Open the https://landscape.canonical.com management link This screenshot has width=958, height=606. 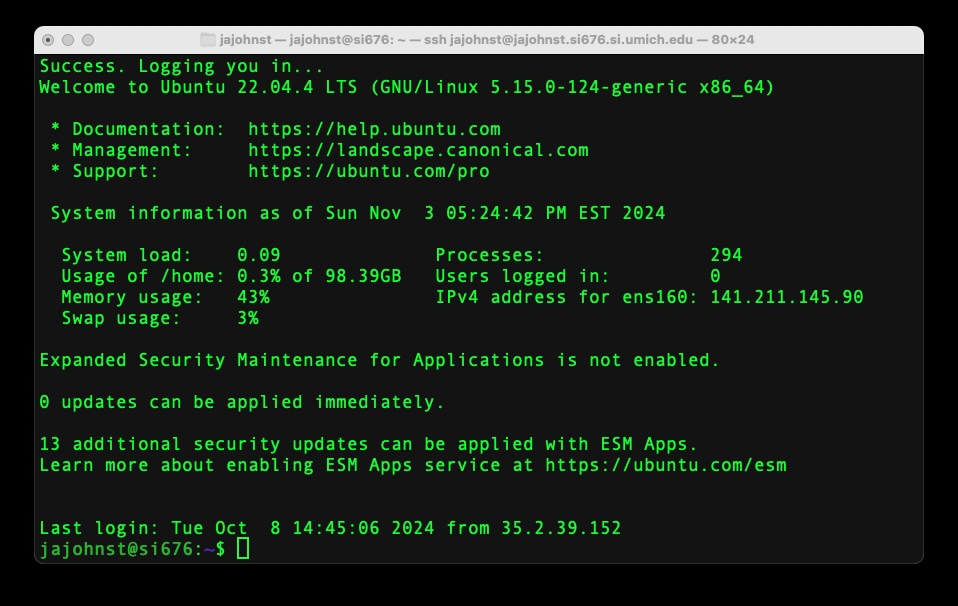point(418,150)
